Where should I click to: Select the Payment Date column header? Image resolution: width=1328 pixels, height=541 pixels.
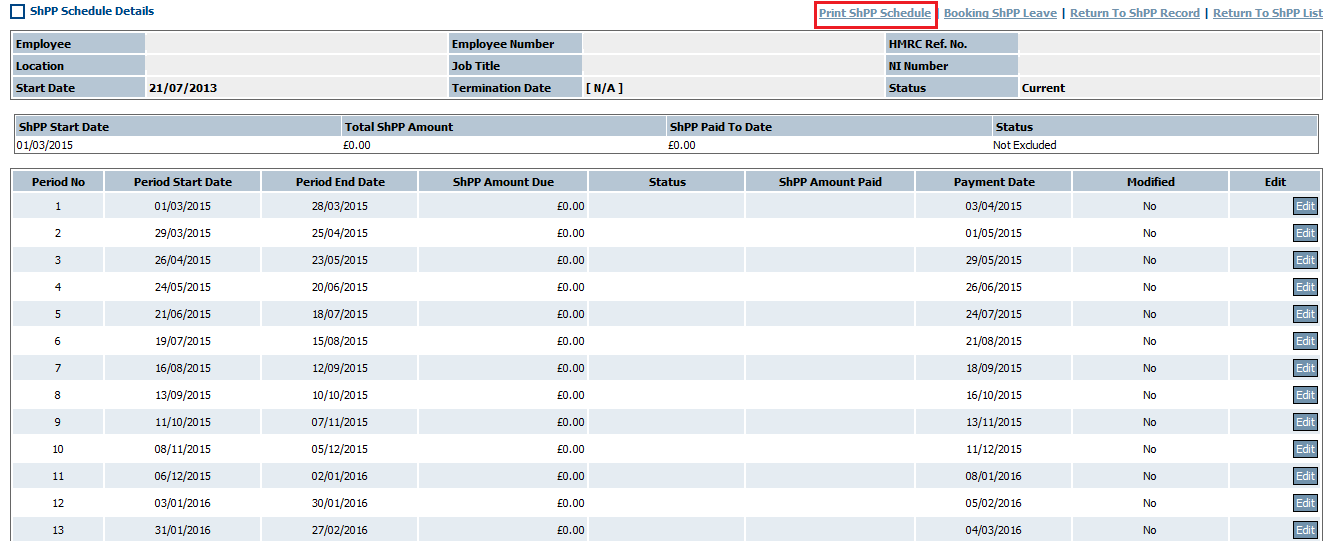[x=993, y=182]
